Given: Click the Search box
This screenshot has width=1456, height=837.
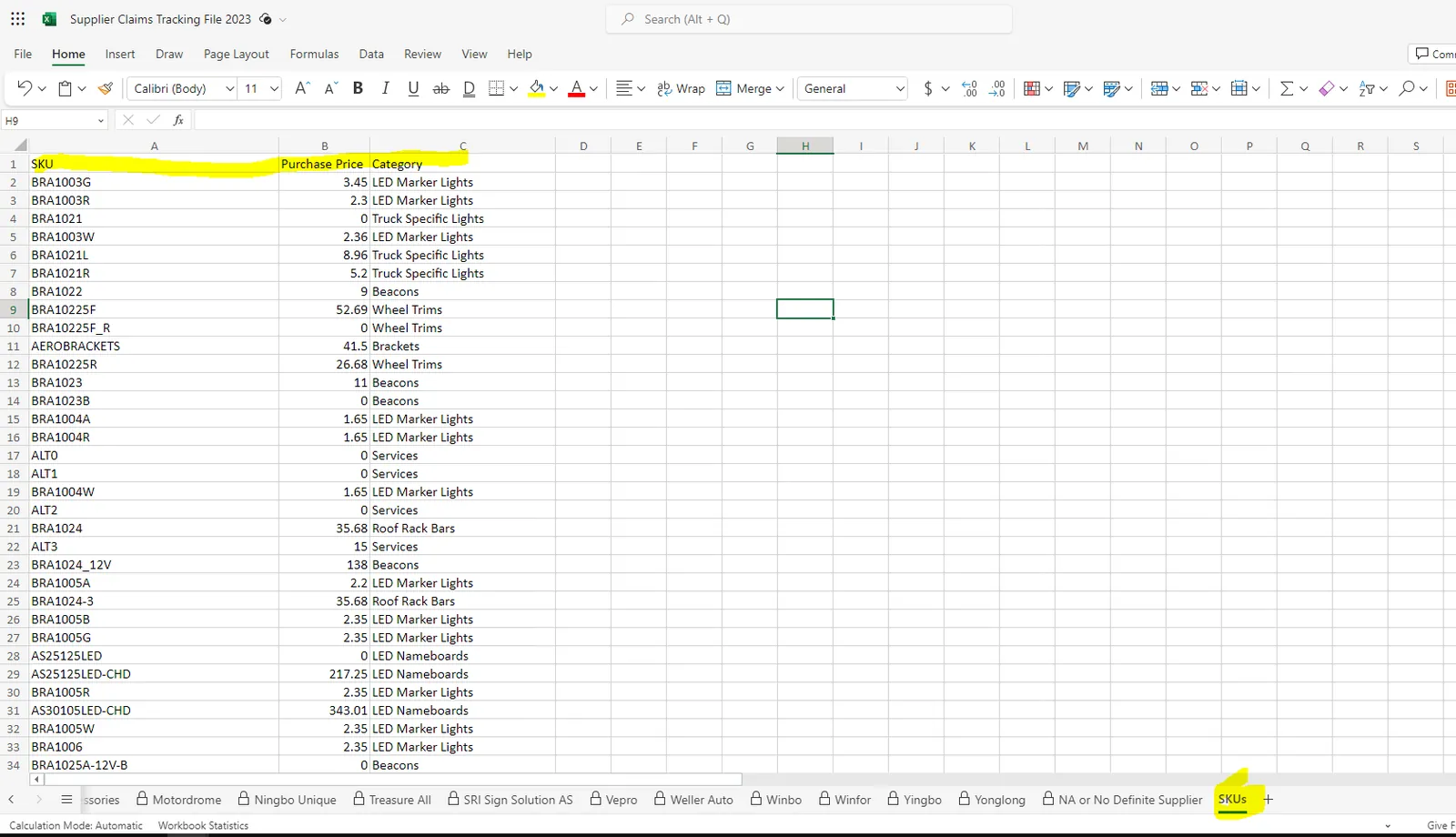Looking at the screenshot, I should pos(809,19).
